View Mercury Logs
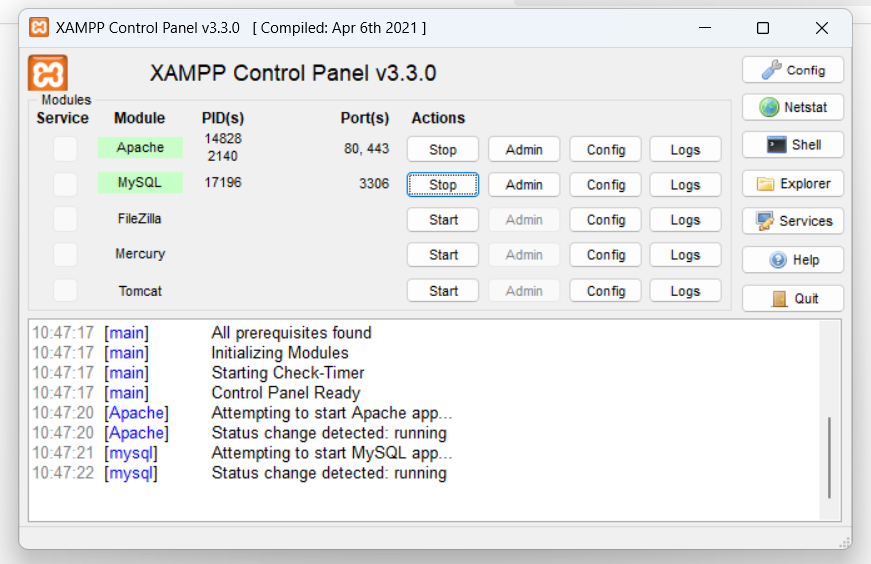The width and height of the screenshot is (871, 564). (x=685, y=254)
